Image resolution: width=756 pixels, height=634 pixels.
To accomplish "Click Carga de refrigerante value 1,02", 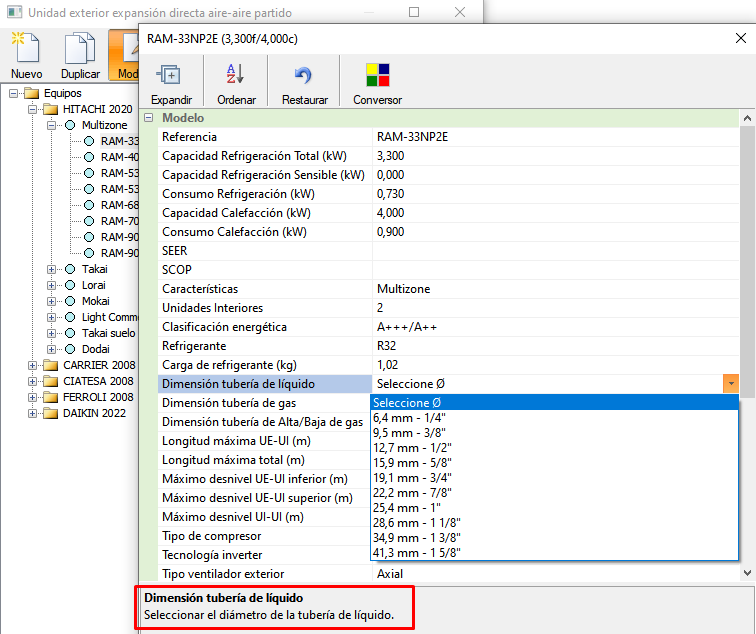I will [555, 365].
